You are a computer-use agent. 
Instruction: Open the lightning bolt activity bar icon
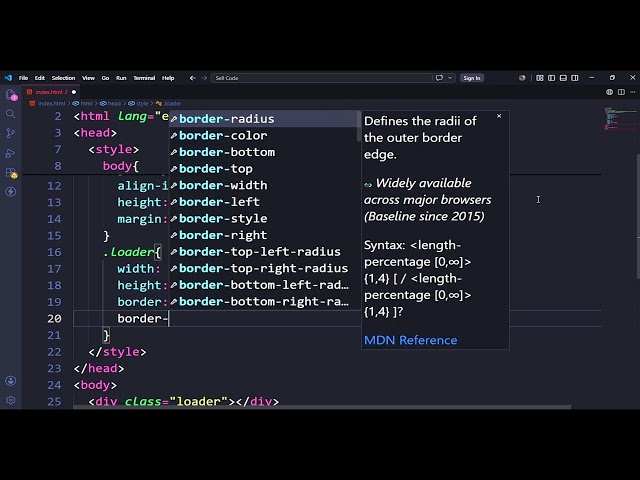(11, 191)
